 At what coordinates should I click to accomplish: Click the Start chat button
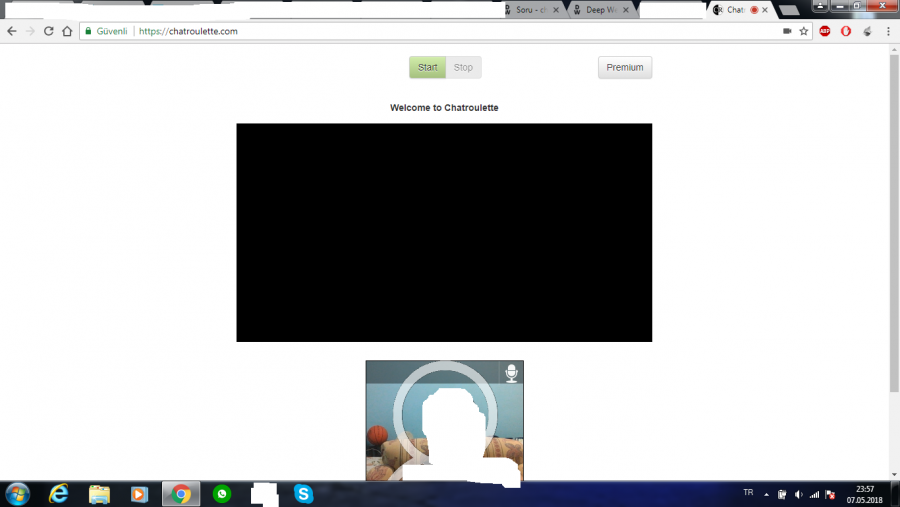point(427,67)
